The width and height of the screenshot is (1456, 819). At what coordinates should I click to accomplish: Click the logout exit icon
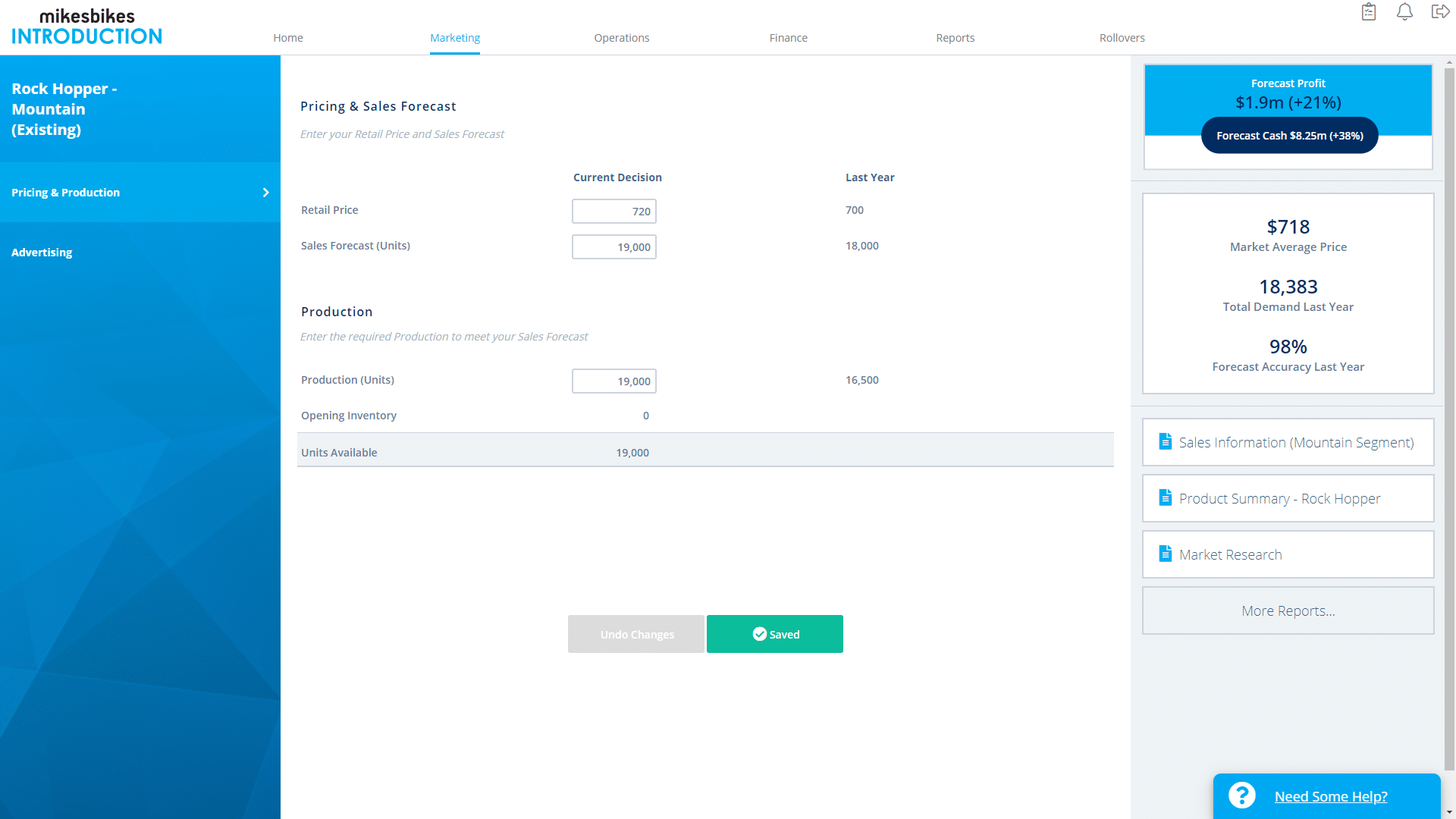1439,12
